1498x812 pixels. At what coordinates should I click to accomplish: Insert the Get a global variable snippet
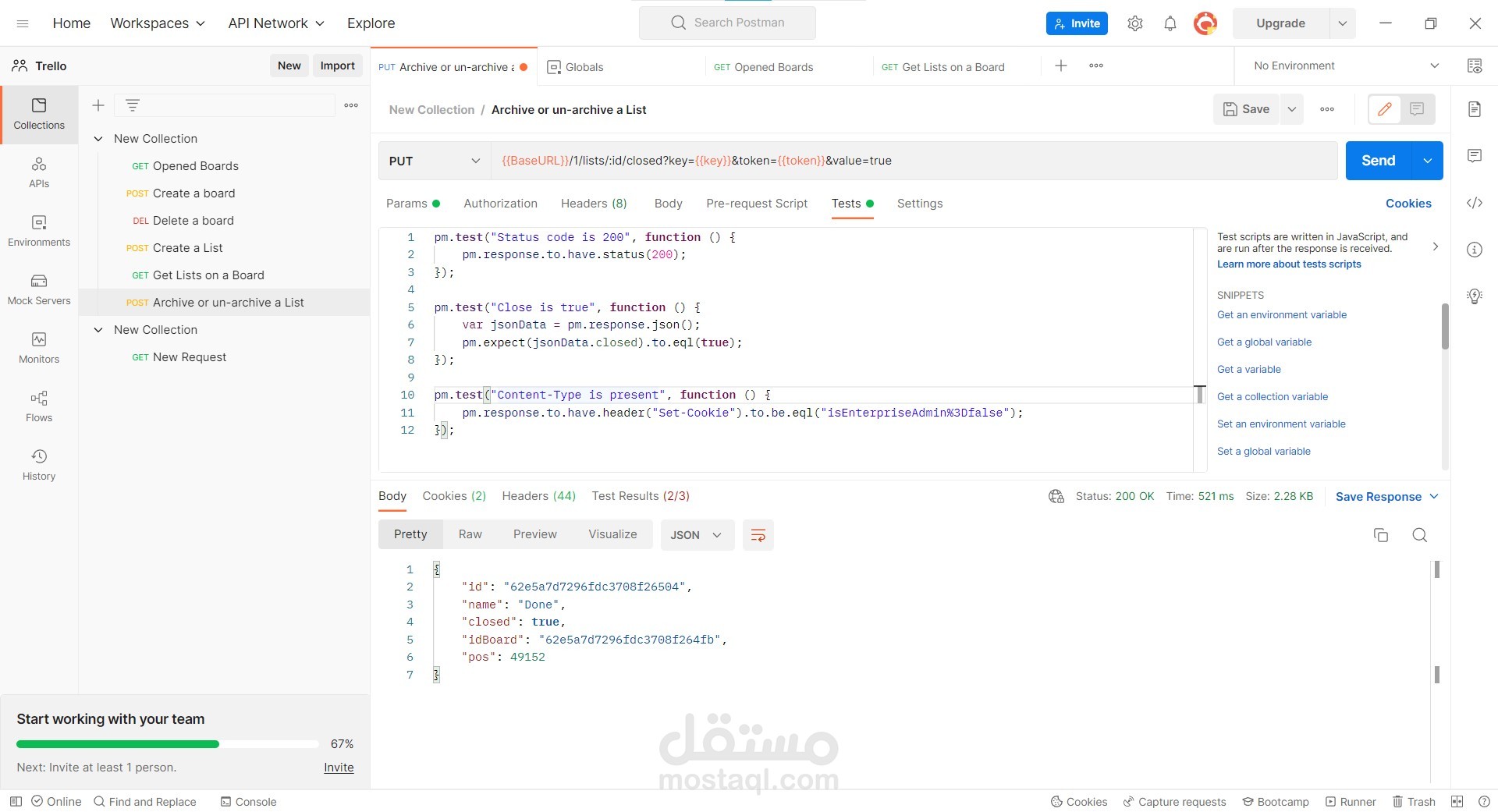point(1264,342)
